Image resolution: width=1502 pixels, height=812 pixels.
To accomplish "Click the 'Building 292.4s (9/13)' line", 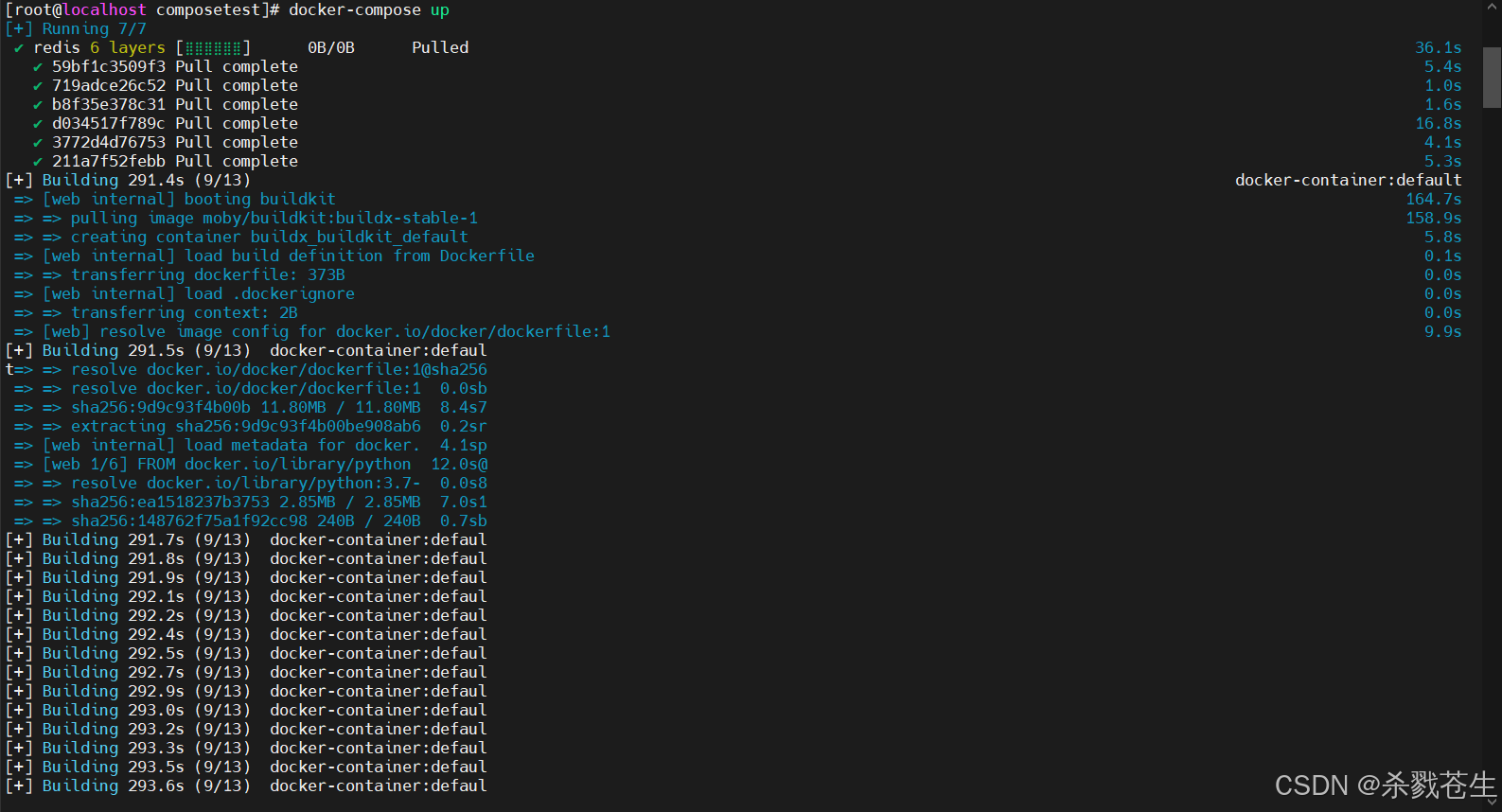I will tap(246, 634).
